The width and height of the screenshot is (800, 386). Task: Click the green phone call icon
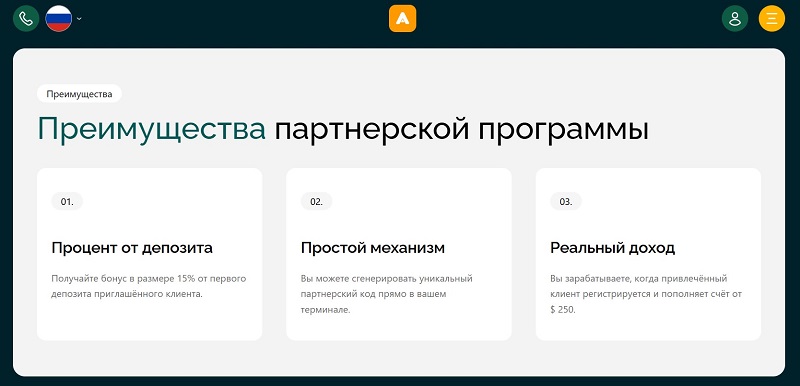[x=26, y=18]
